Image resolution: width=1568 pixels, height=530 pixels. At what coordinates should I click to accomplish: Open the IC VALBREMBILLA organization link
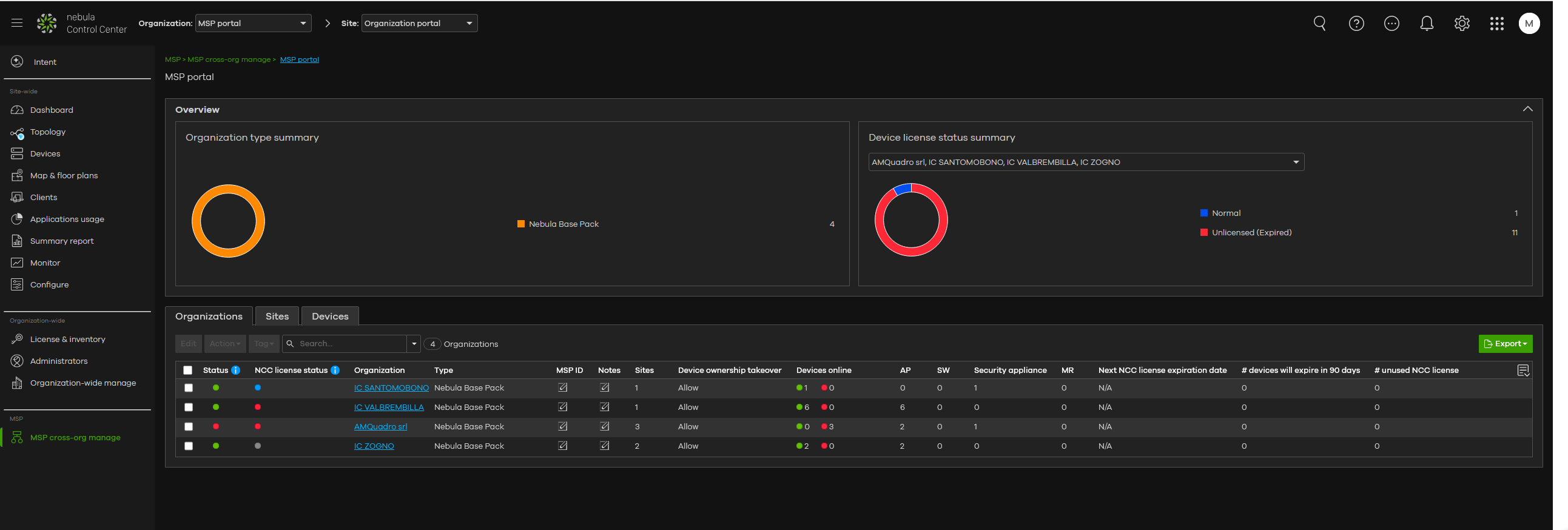(389, 407)
